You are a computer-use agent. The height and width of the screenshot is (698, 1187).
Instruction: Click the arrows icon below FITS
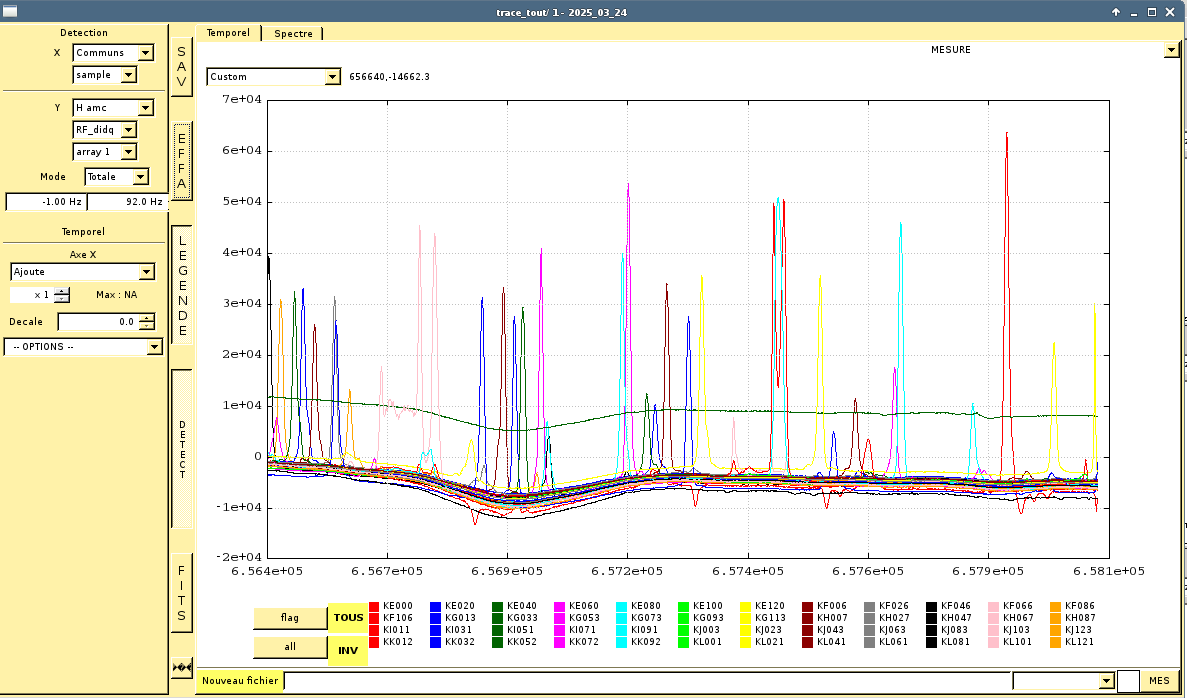(181, 667)
